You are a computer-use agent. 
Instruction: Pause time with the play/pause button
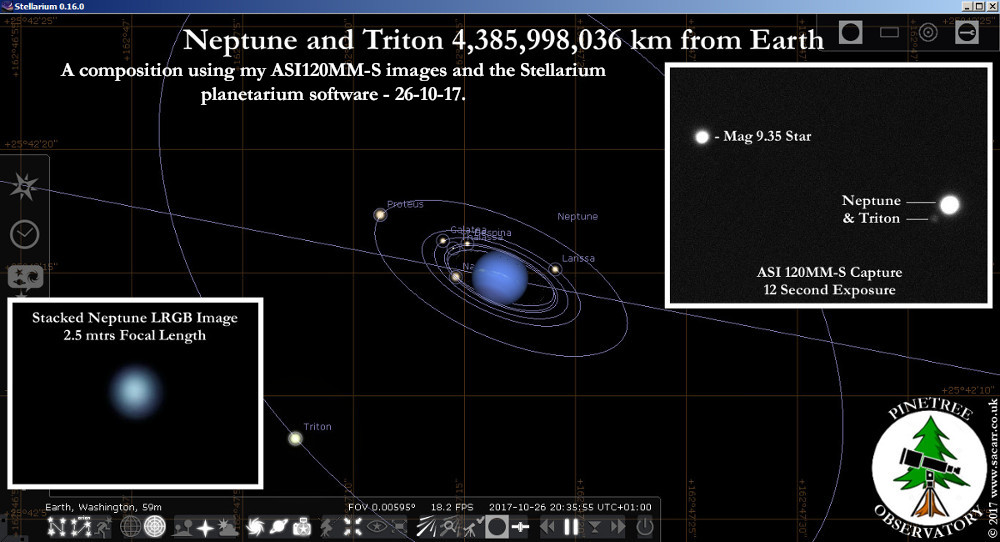[571, 527]
